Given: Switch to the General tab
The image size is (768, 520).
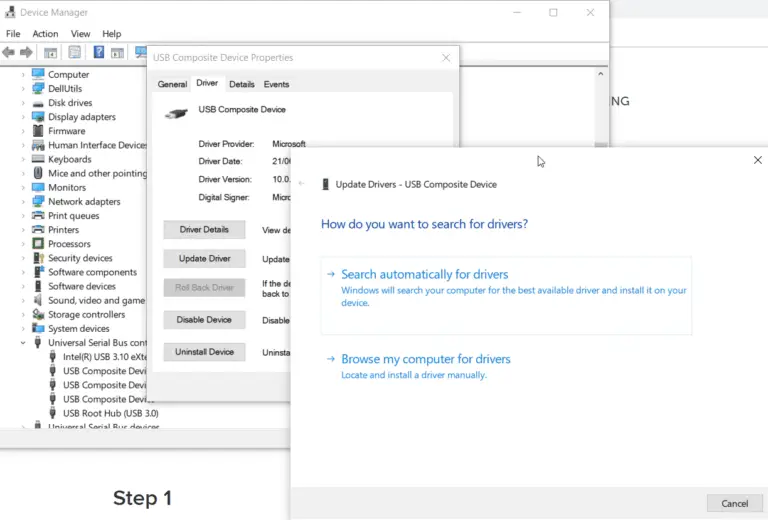Looking at the screenshot, I should click(172, 84).
